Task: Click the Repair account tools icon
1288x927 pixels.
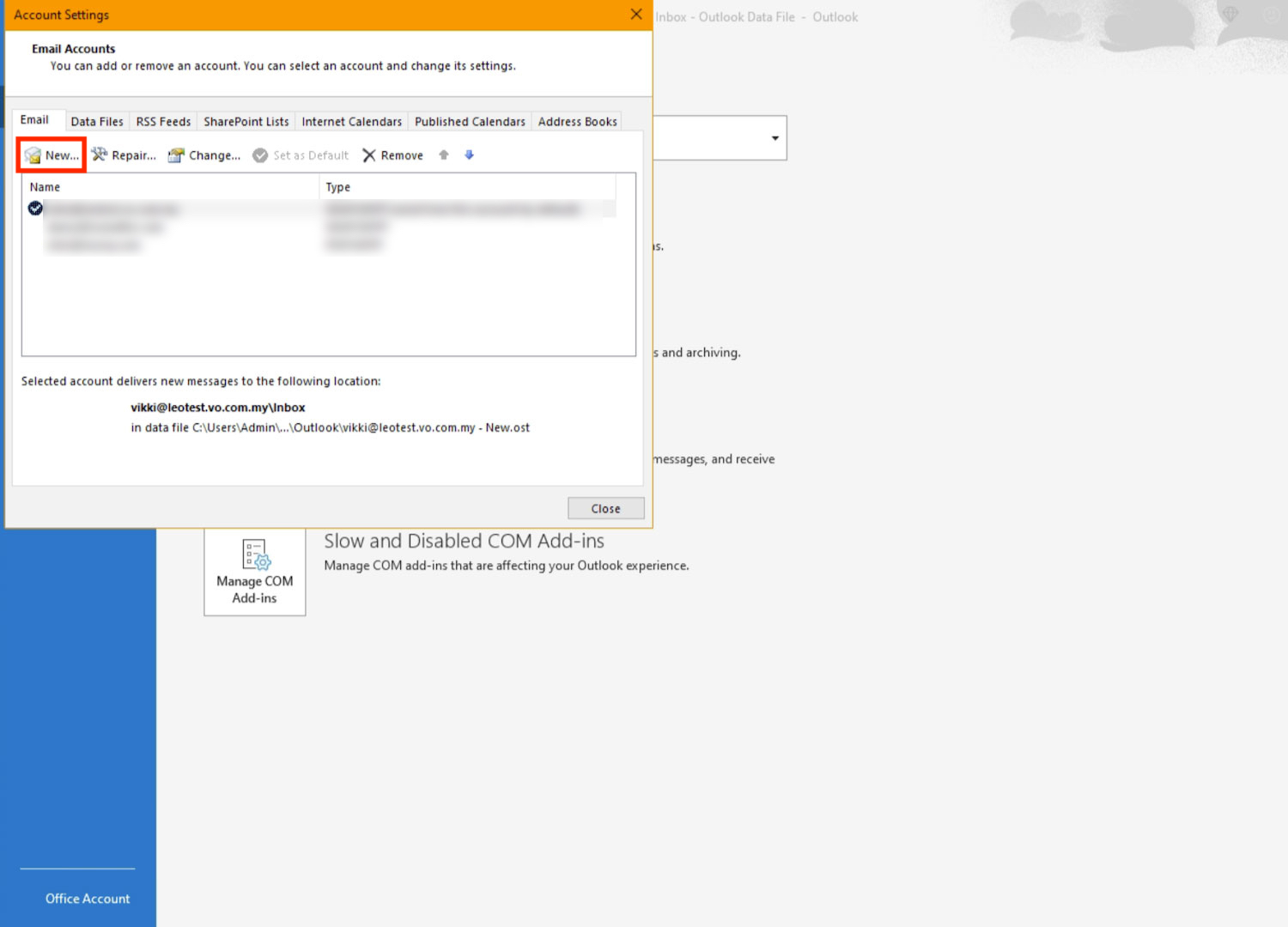Action: [100, 155]
